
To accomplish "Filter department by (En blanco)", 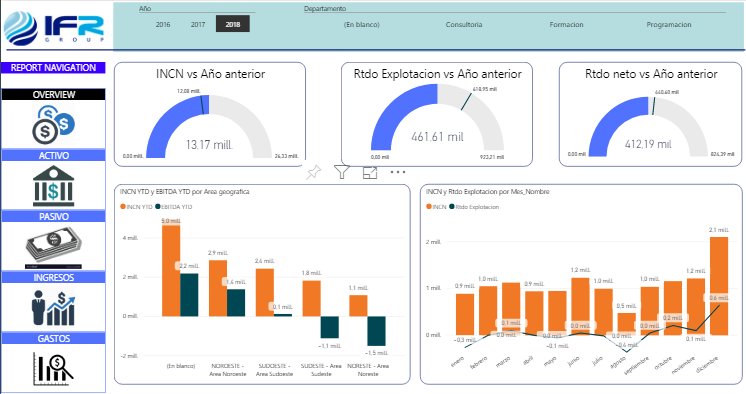I will point(362,24).
